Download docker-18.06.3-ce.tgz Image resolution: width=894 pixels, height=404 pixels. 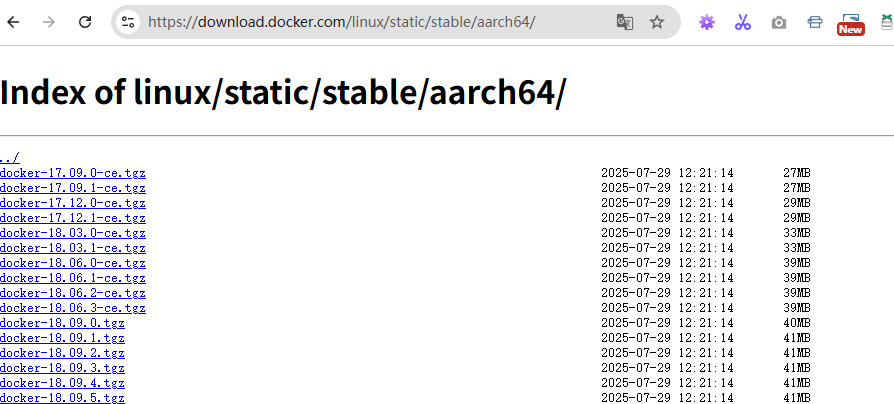pos(73,308)
